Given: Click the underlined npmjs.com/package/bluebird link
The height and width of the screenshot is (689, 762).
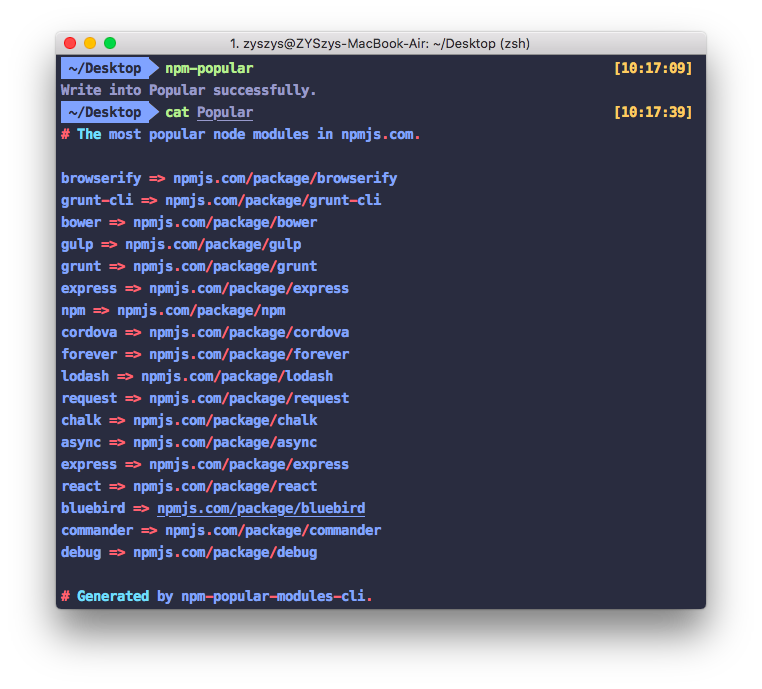Looking at the screenshot, I should coord(261,509).
